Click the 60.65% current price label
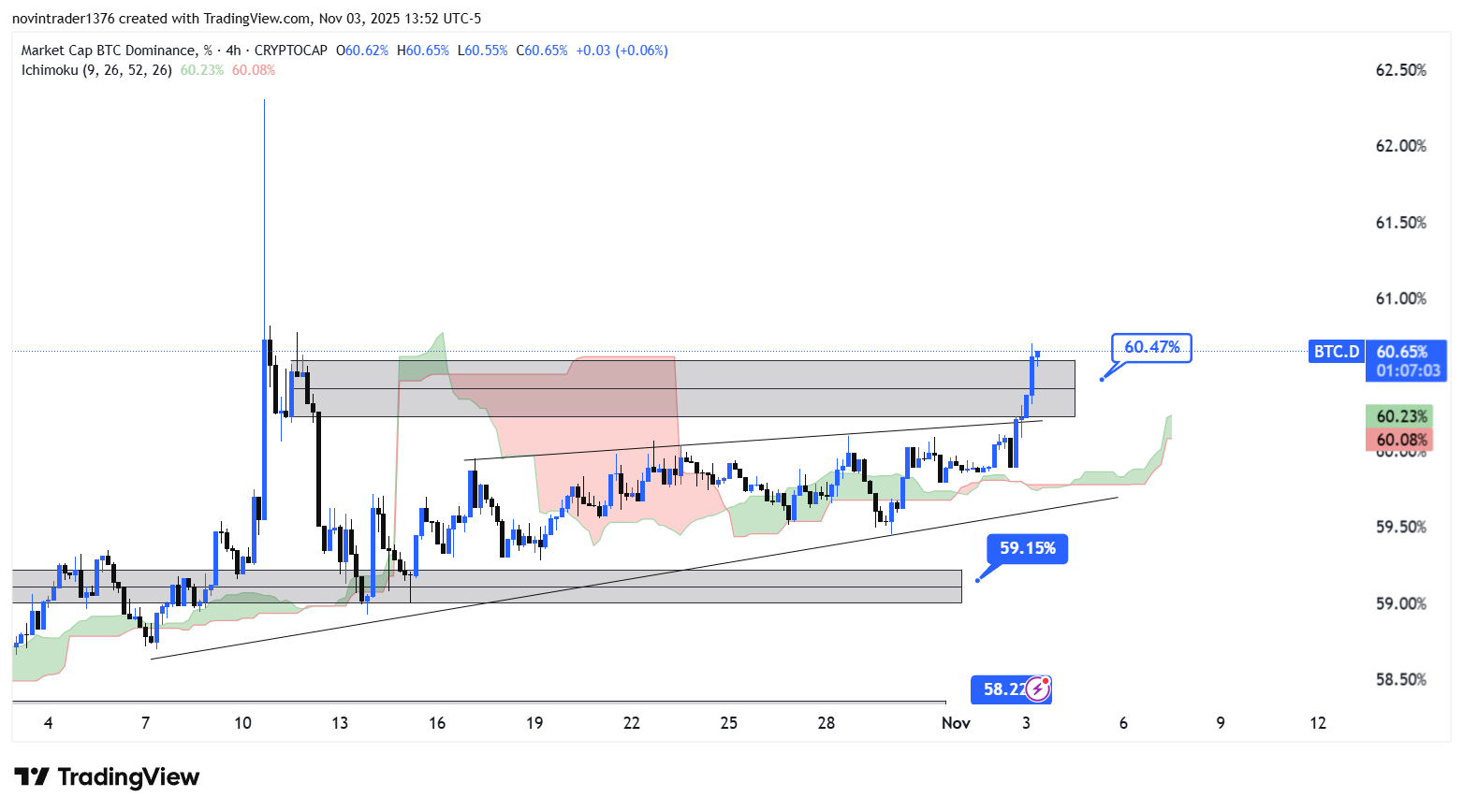 click(1401, 352)
